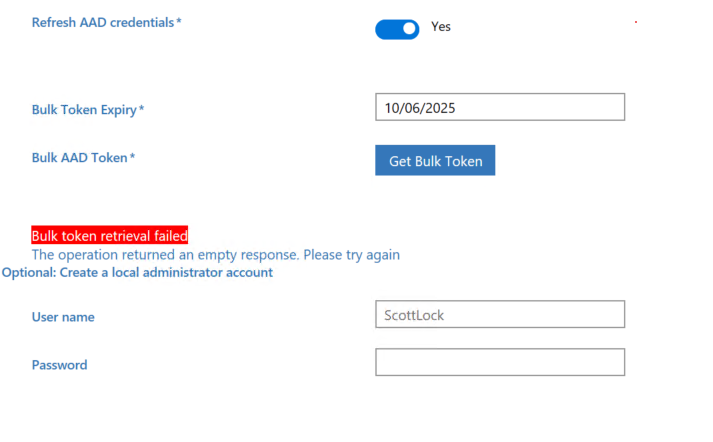Click the Password label
Screen dimensions: 713x442
point(60,365)
